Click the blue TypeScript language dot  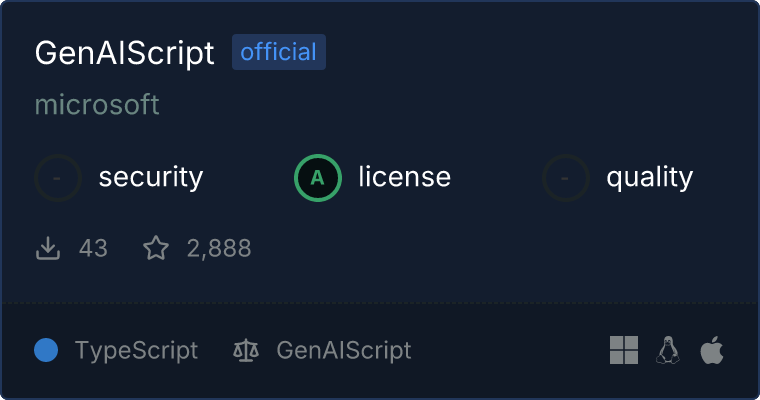pos(46,350)
